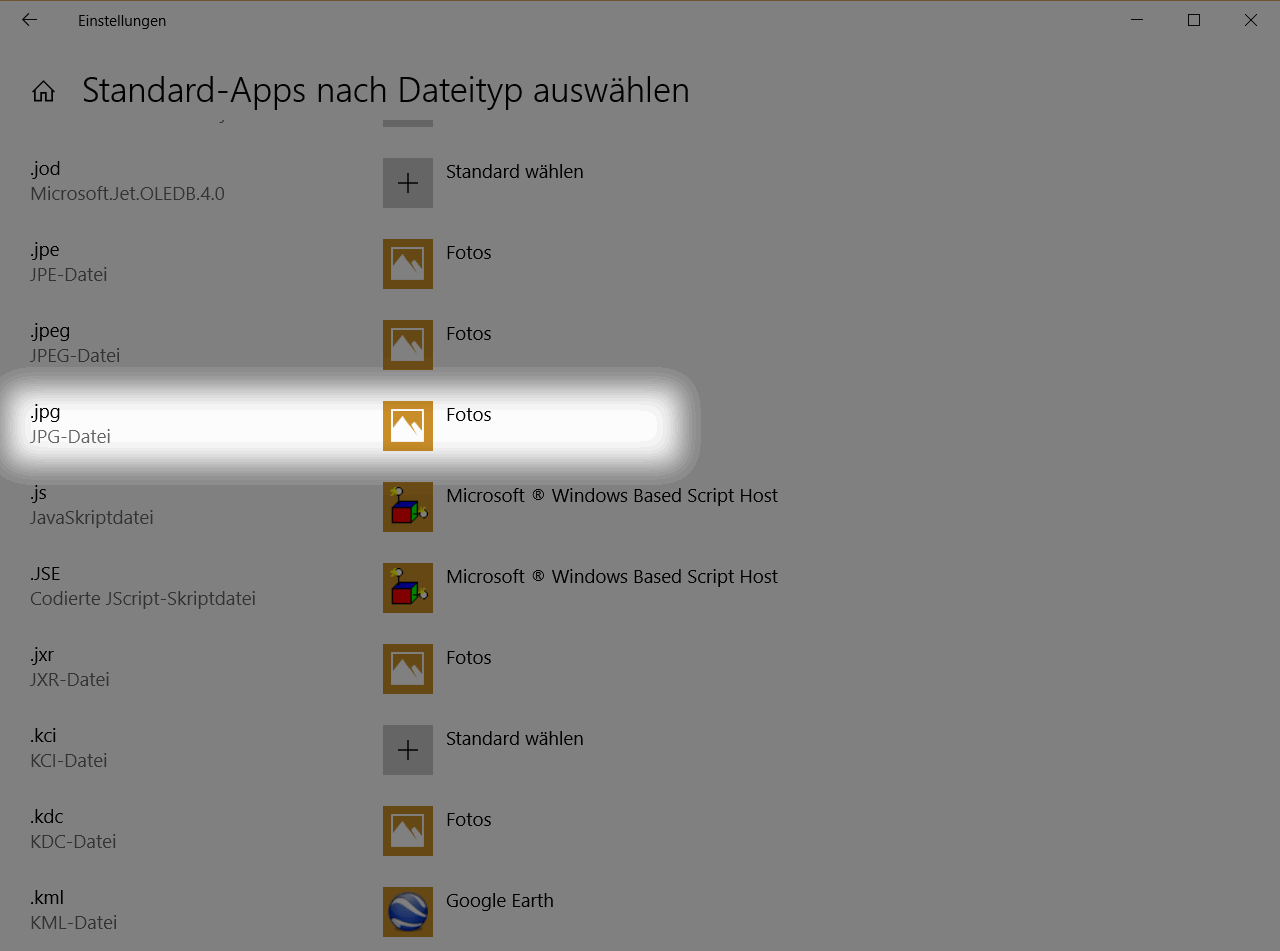Screen dimensions: 1280x951
Task: Select the .jpe extension text
Action: 45,250
